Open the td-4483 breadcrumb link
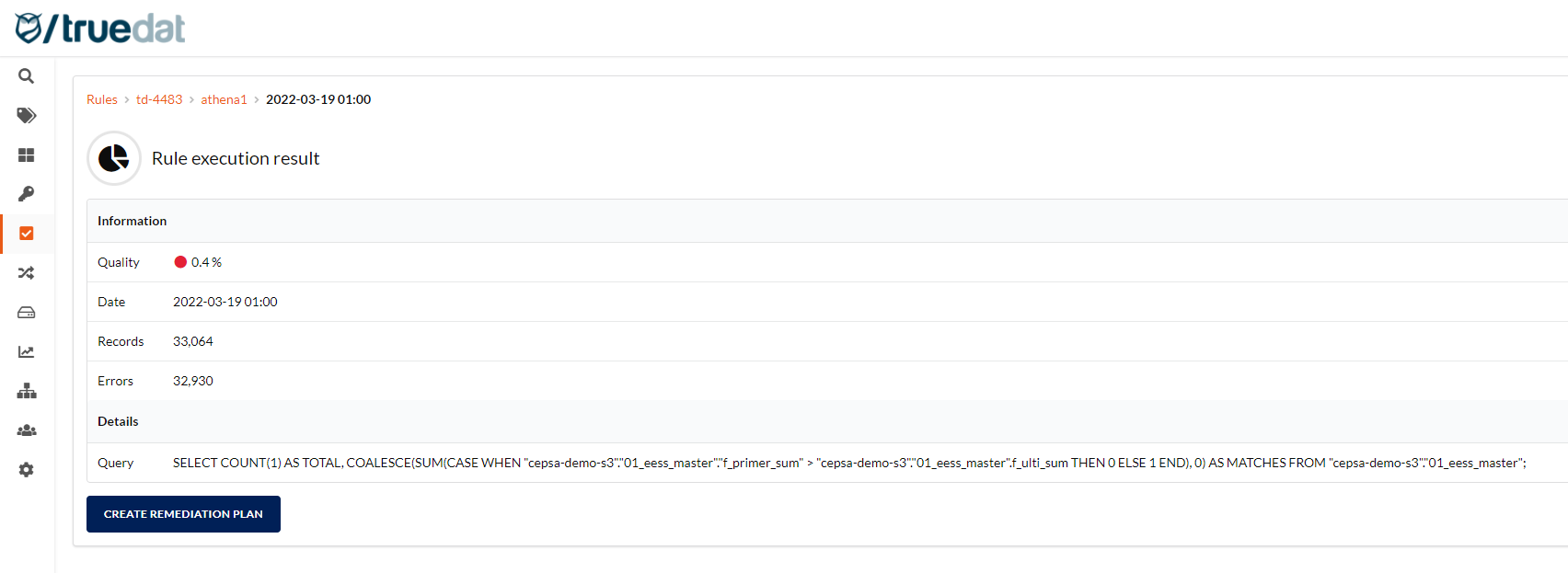 159,99
